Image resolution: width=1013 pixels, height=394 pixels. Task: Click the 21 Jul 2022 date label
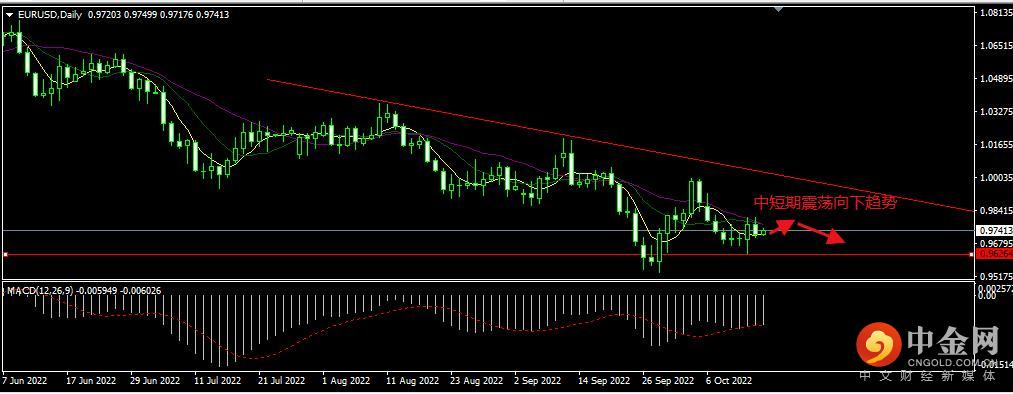point(282,381)
